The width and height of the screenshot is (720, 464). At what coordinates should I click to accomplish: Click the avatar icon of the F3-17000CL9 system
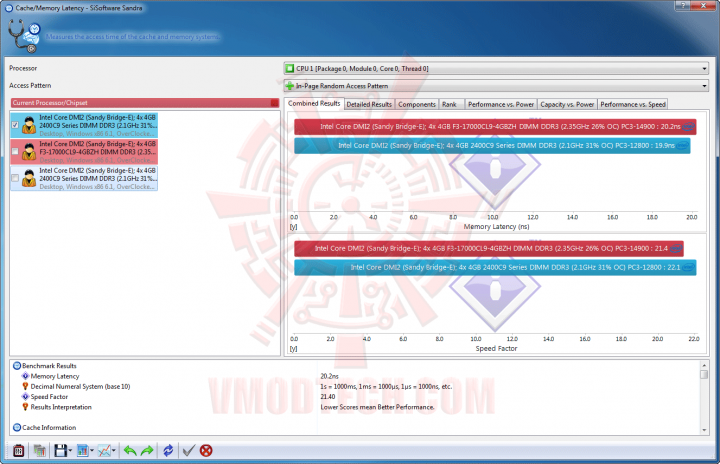click(29, 152)
